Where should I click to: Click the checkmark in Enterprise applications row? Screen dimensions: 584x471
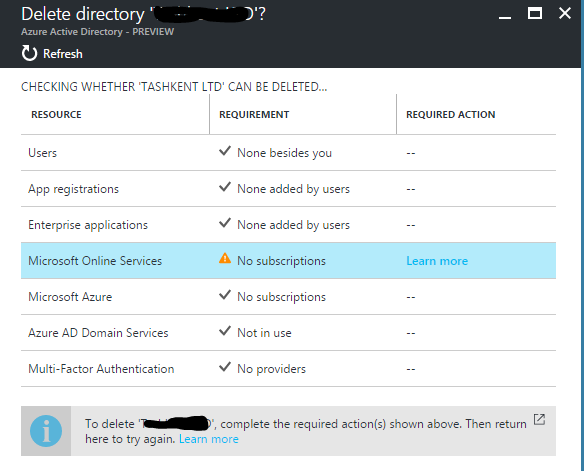click(225, 223)
